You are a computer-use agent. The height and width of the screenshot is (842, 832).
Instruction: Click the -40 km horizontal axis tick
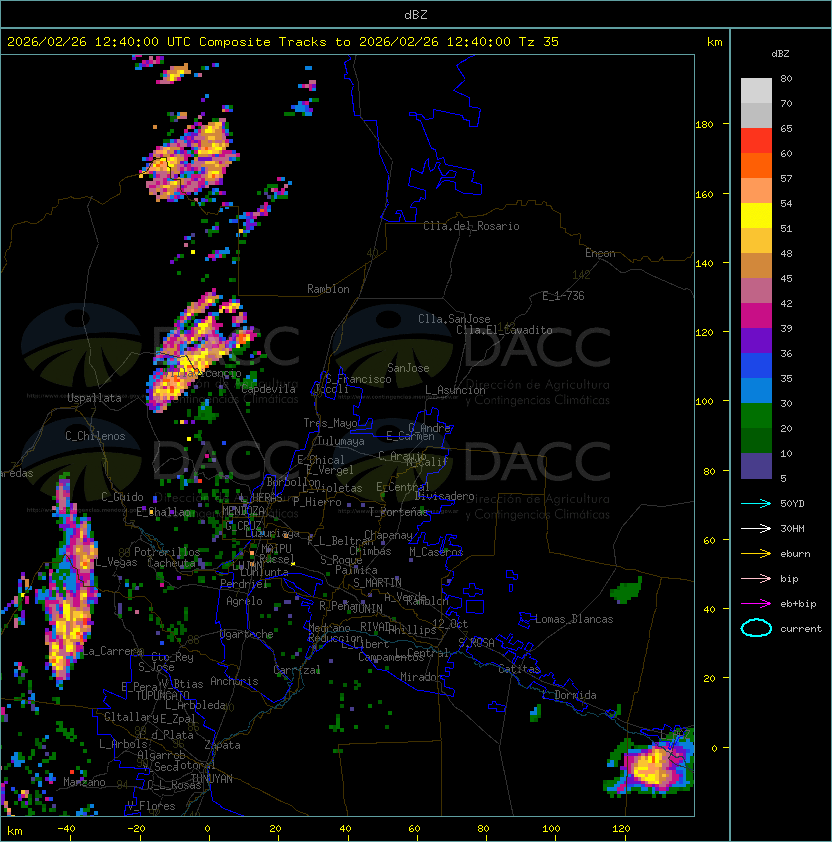66,829
